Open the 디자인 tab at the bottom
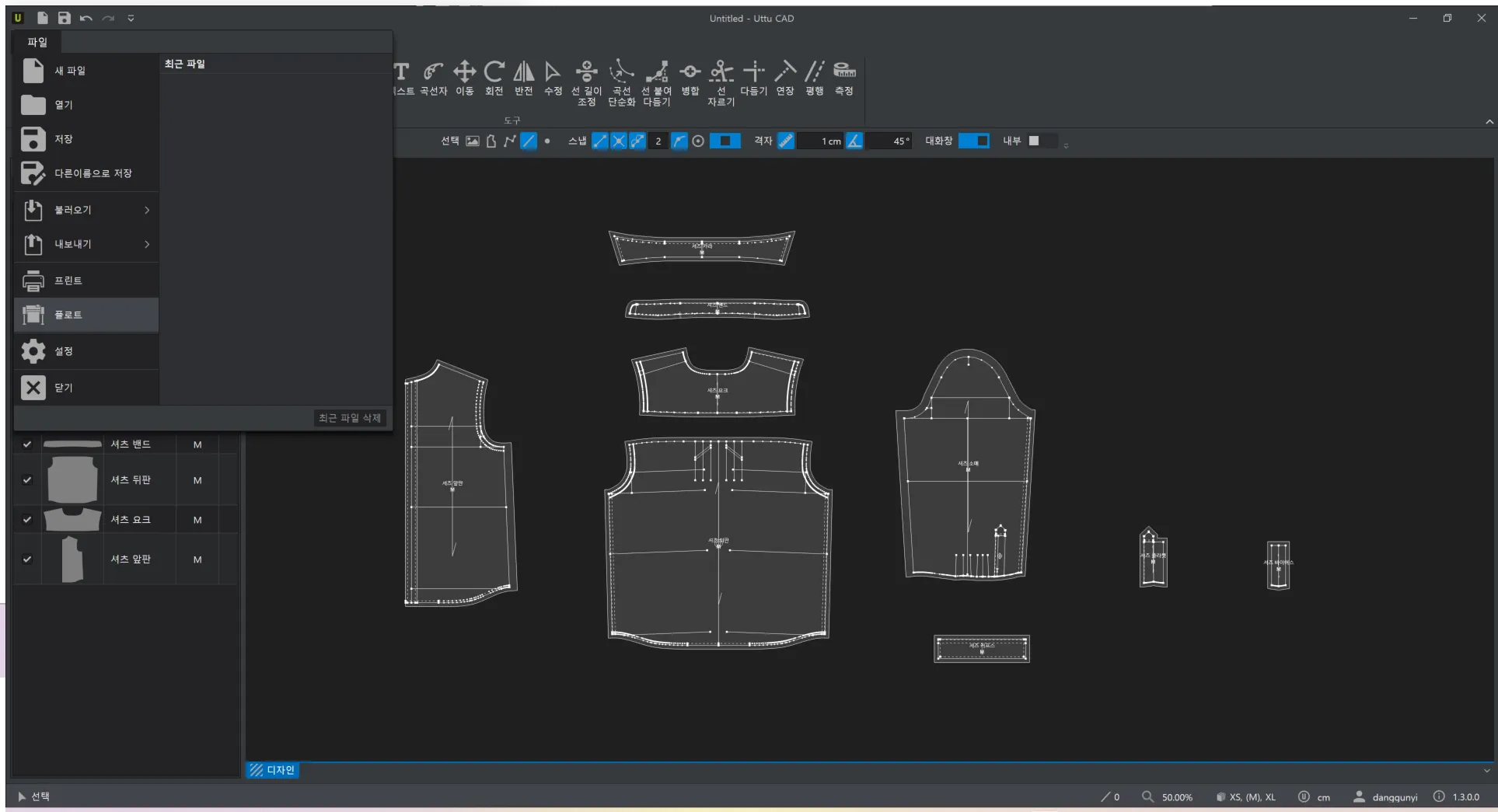The width and height of the screenshot is (1498, 812). [273, 770]
